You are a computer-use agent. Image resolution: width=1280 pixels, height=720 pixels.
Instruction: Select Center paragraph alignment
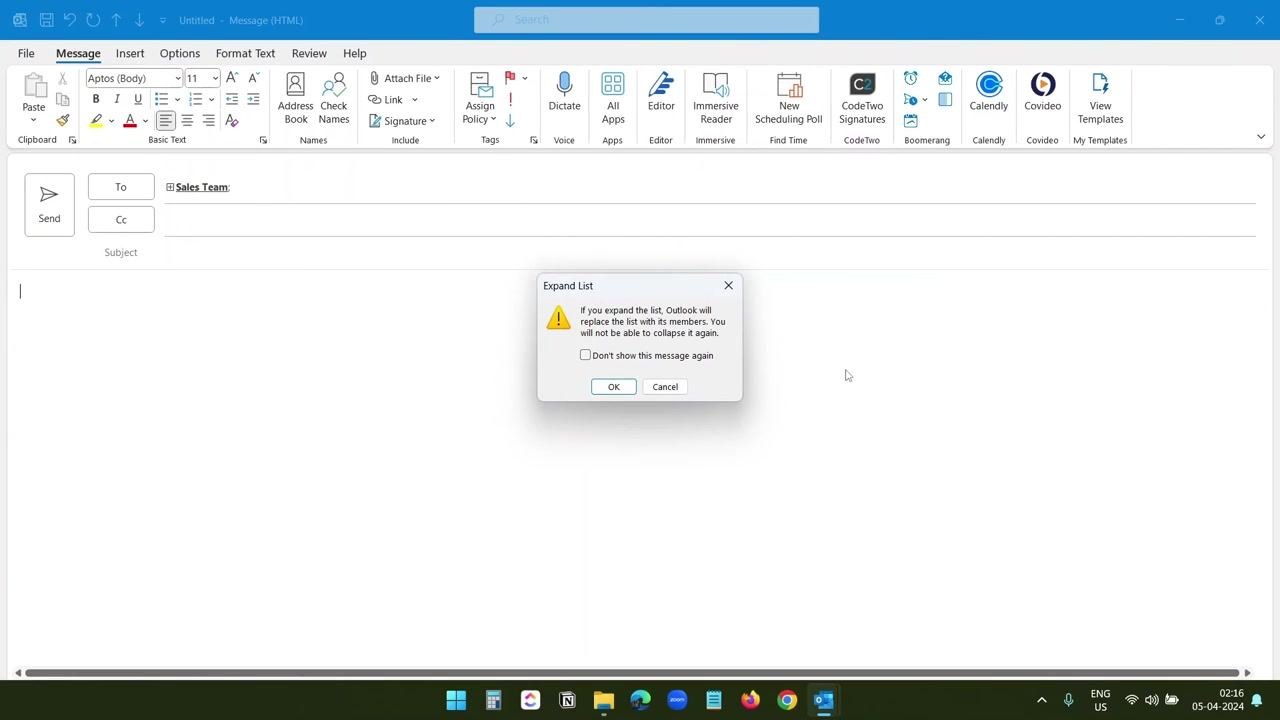click(x=187, y=120)
